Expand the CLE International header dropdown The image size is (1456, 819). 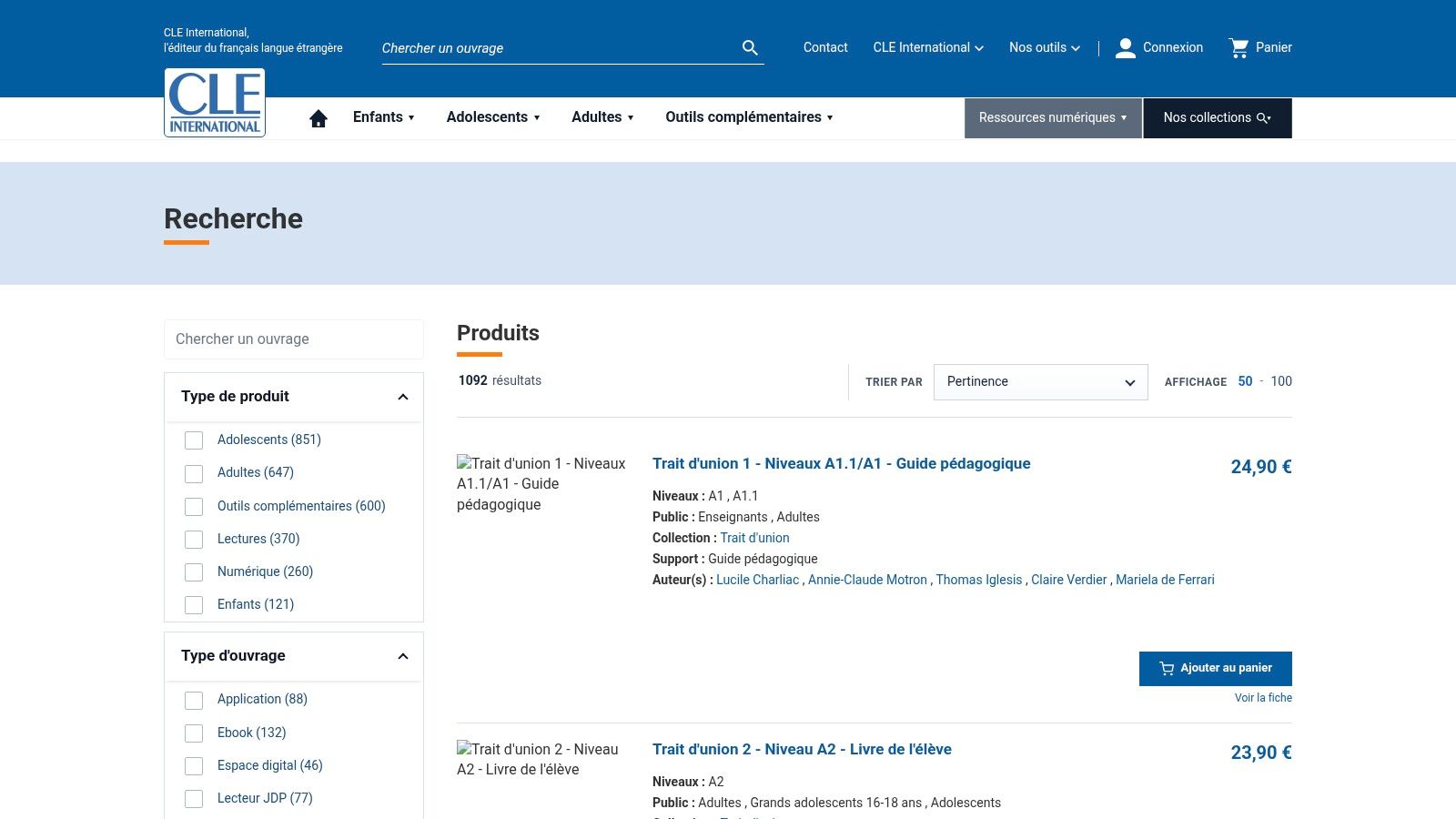tap(928, 47)
